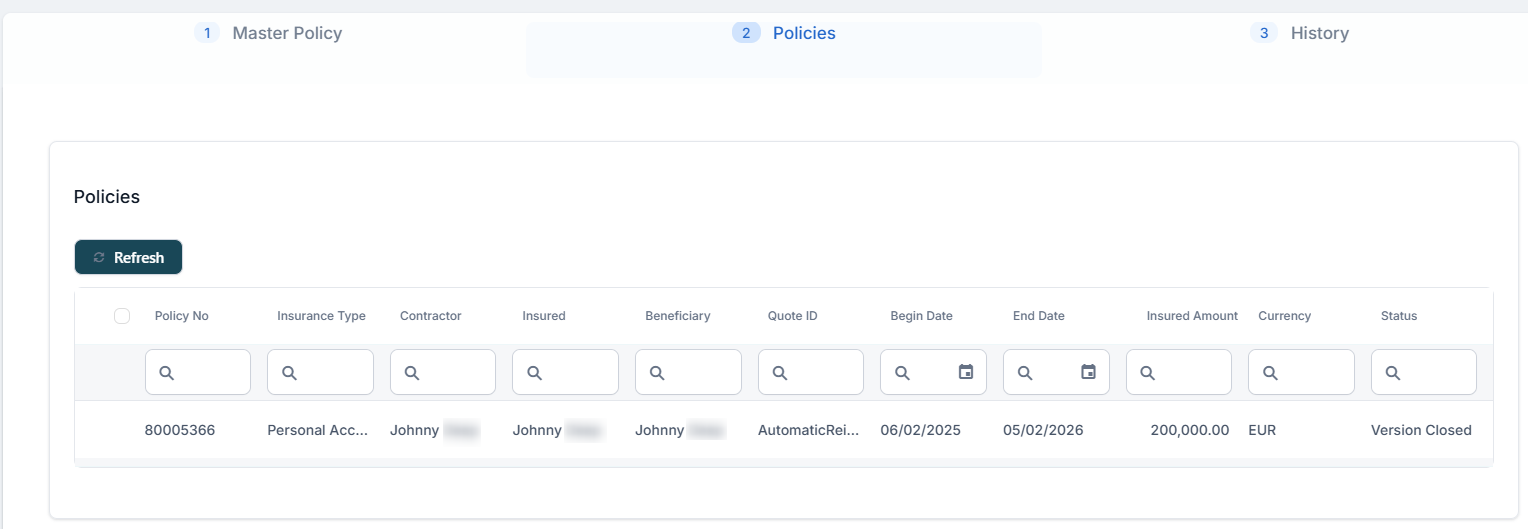Click the search icon in Policy No filter
This screenshot has height=529, width=1528.
tap(167, 373)
